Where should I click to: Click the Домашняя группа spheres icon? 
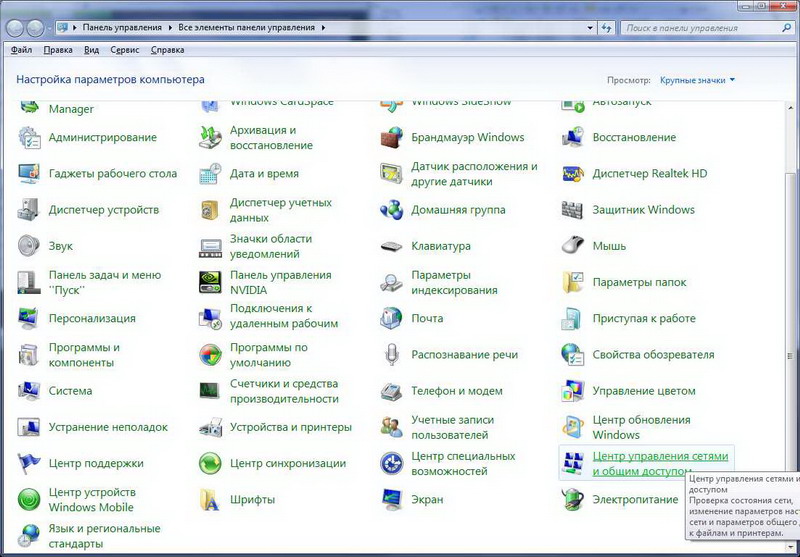[x=392, y=210]
